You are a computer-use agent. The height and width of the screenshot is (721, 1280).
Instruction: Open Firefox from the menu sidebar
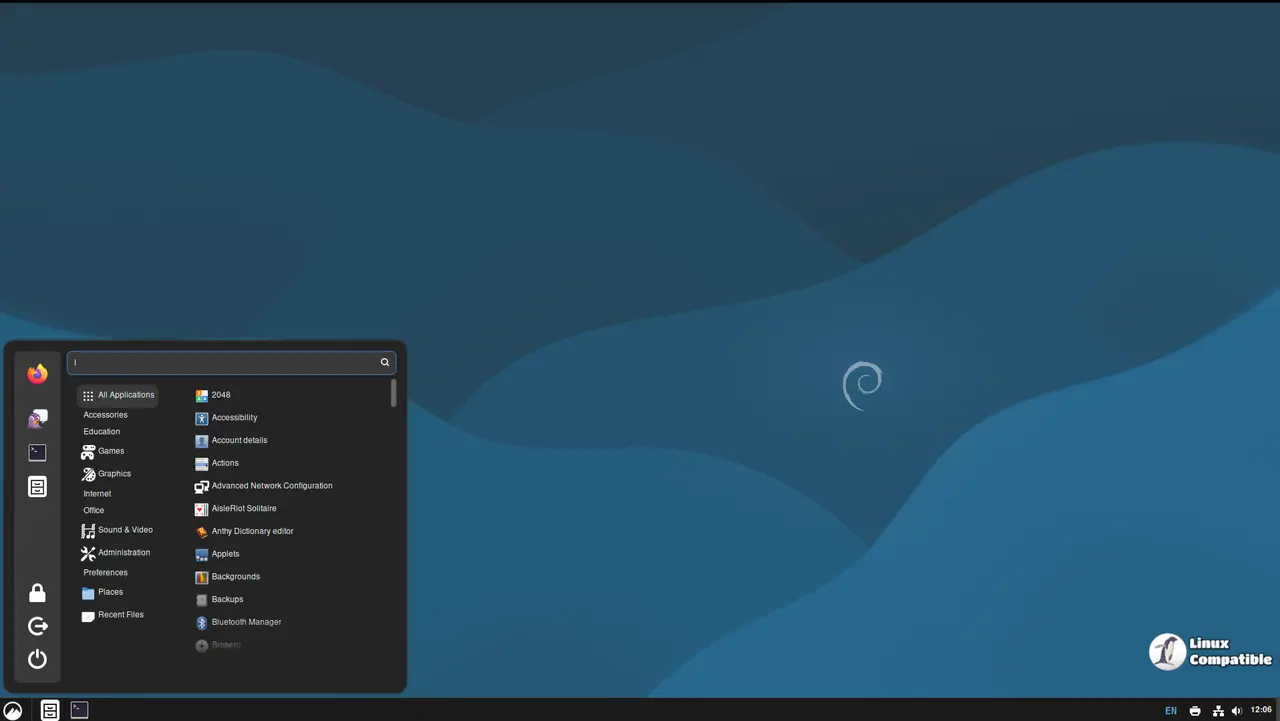pos(37,373)
